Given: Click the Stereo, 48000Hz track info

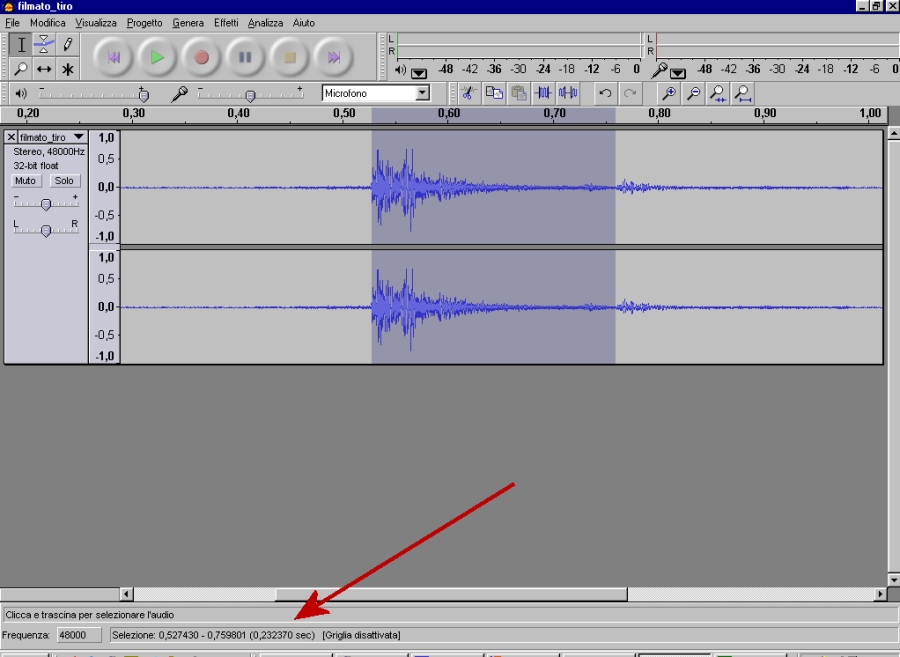Looking at the screenshot, I should (49, 151).
